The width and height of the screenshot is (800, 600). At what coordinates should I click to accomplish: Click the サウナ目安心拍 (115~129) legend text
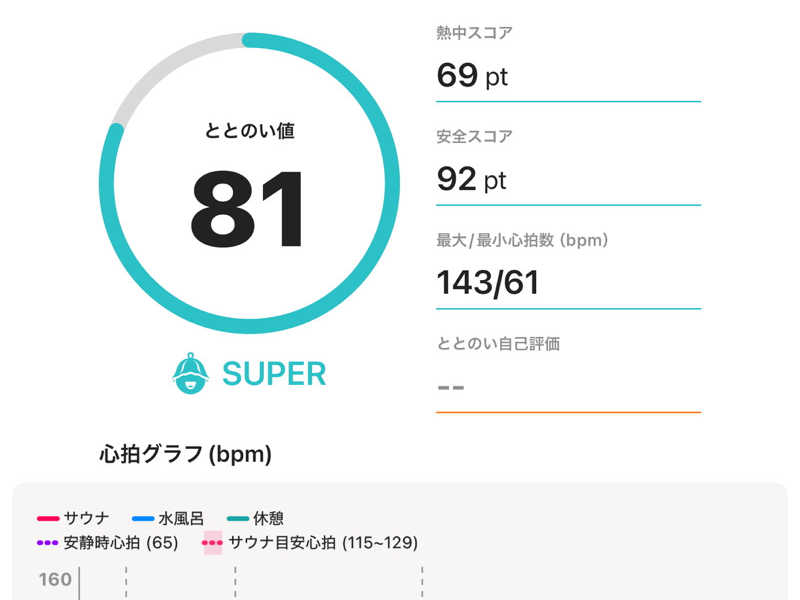click(x=323, y=542)
